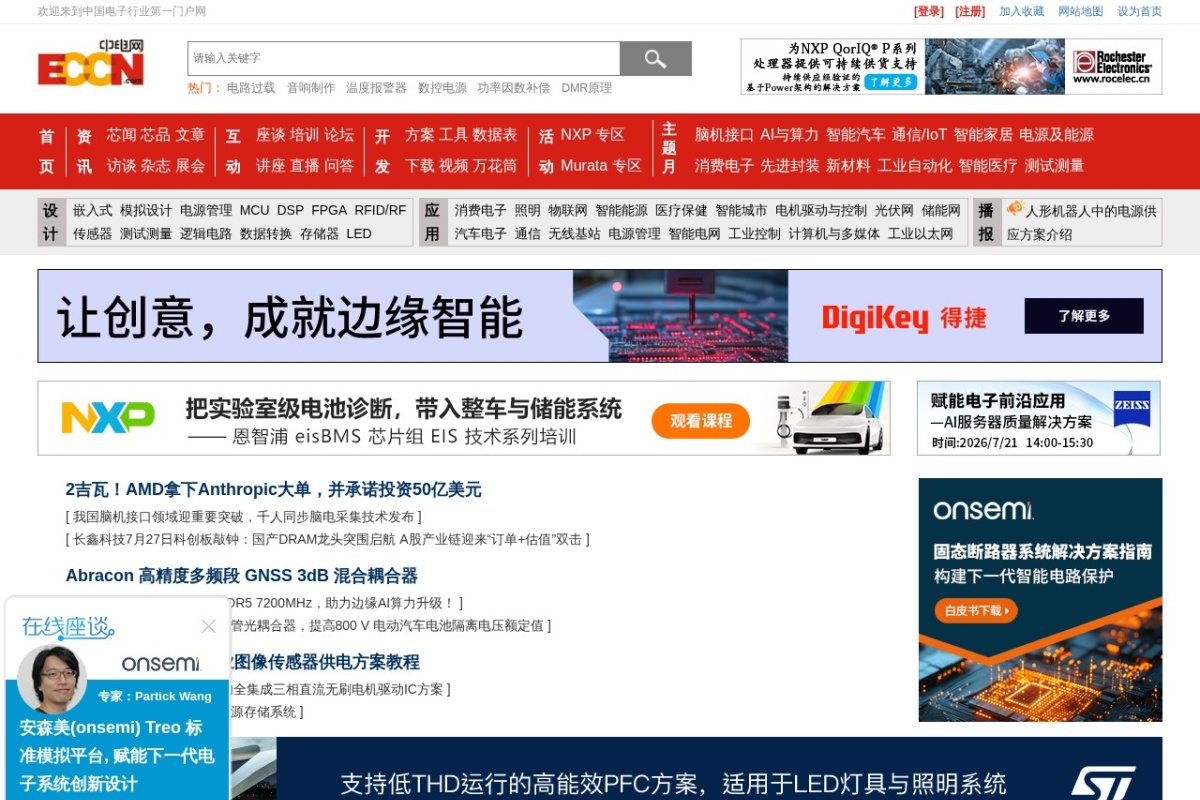
Task: Click the 注册 register link
Action: click(x=970, y=11)
